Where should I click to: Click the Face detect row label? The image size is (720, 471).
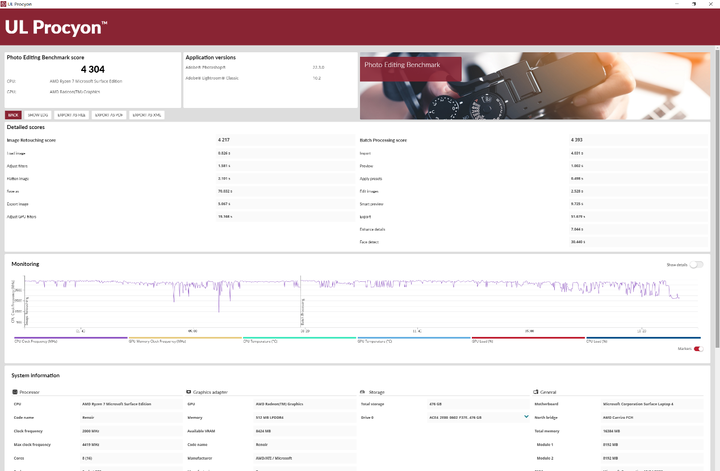pyautogui.click(x=369, y=242)
